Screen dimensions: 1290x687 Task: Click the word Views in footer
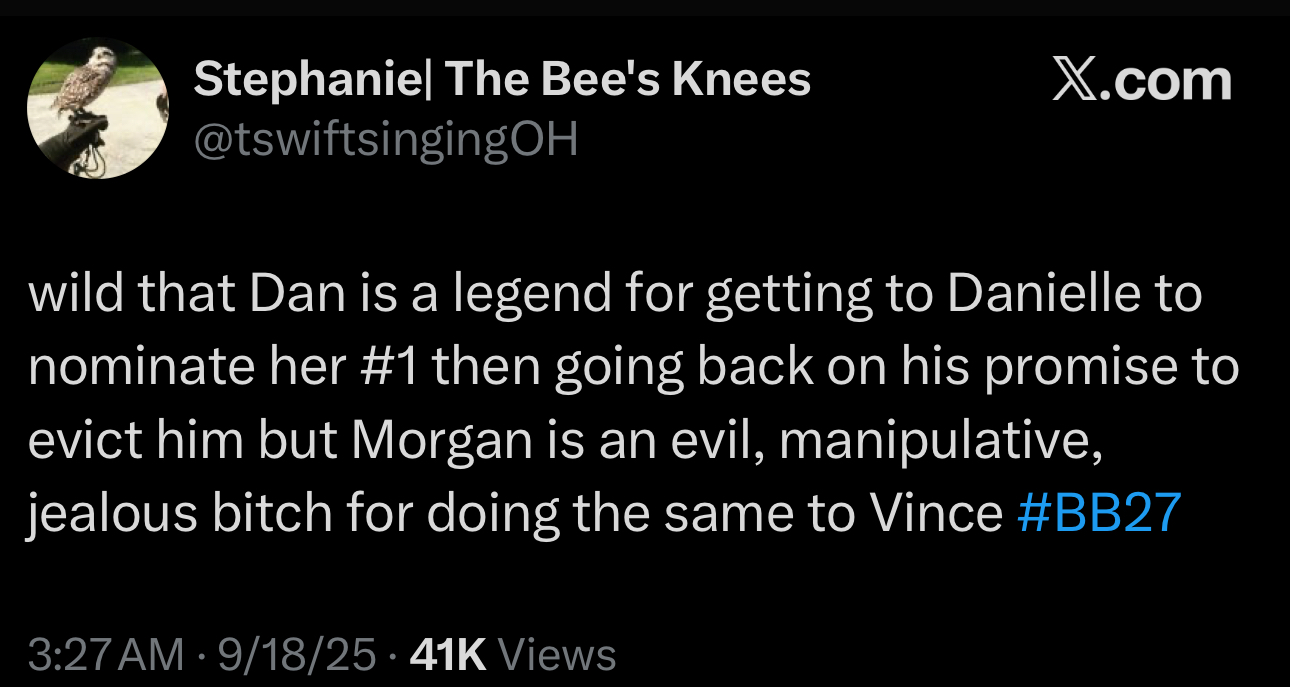(x=556, y=655)
